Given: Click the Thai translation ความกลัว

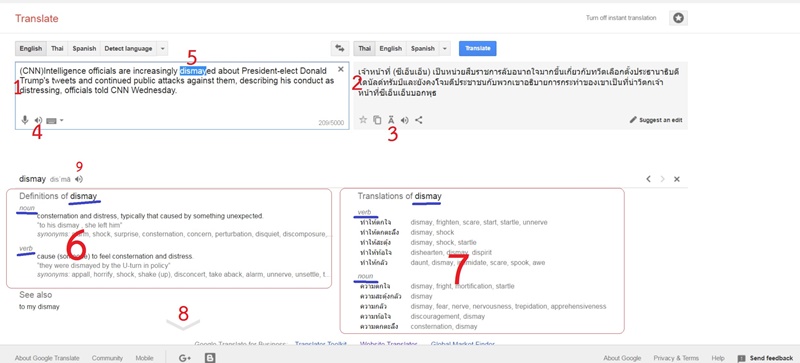Looking at the screenshot, I should [x=374, y=306].
